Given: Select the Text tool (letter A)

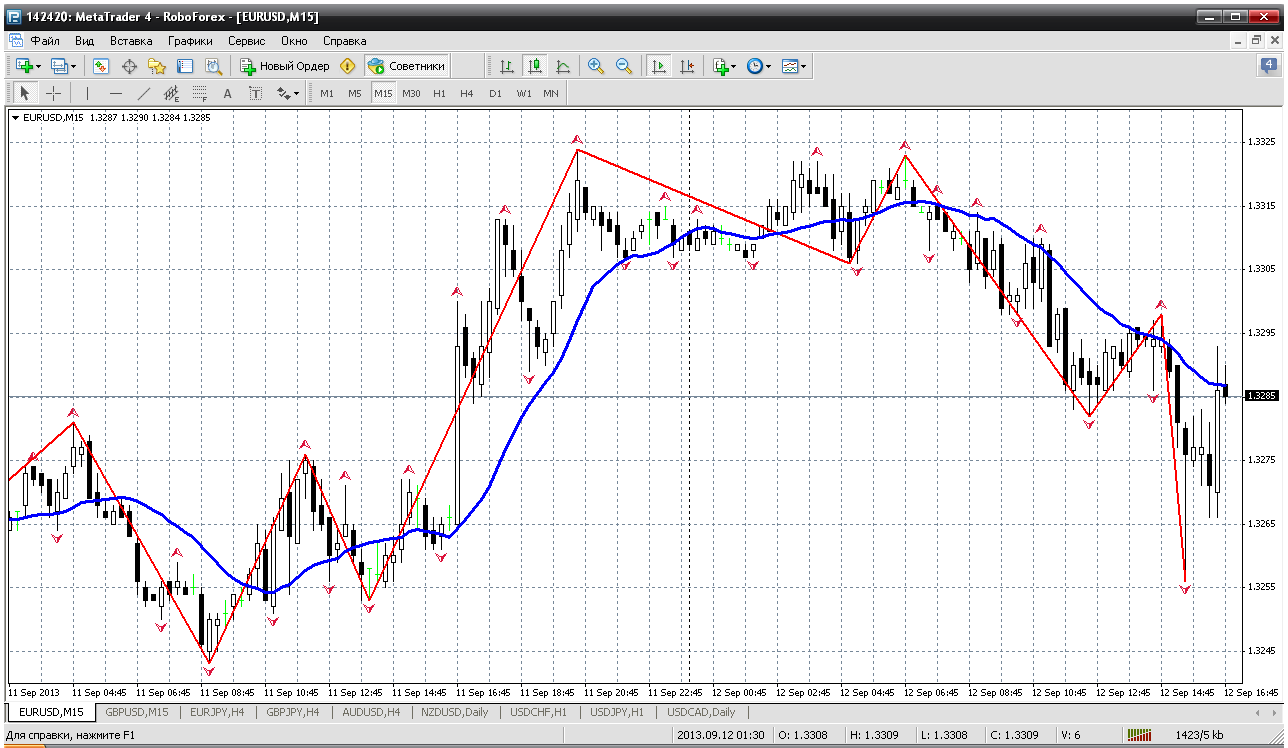Looking at the screenshot, I should 227,93.
